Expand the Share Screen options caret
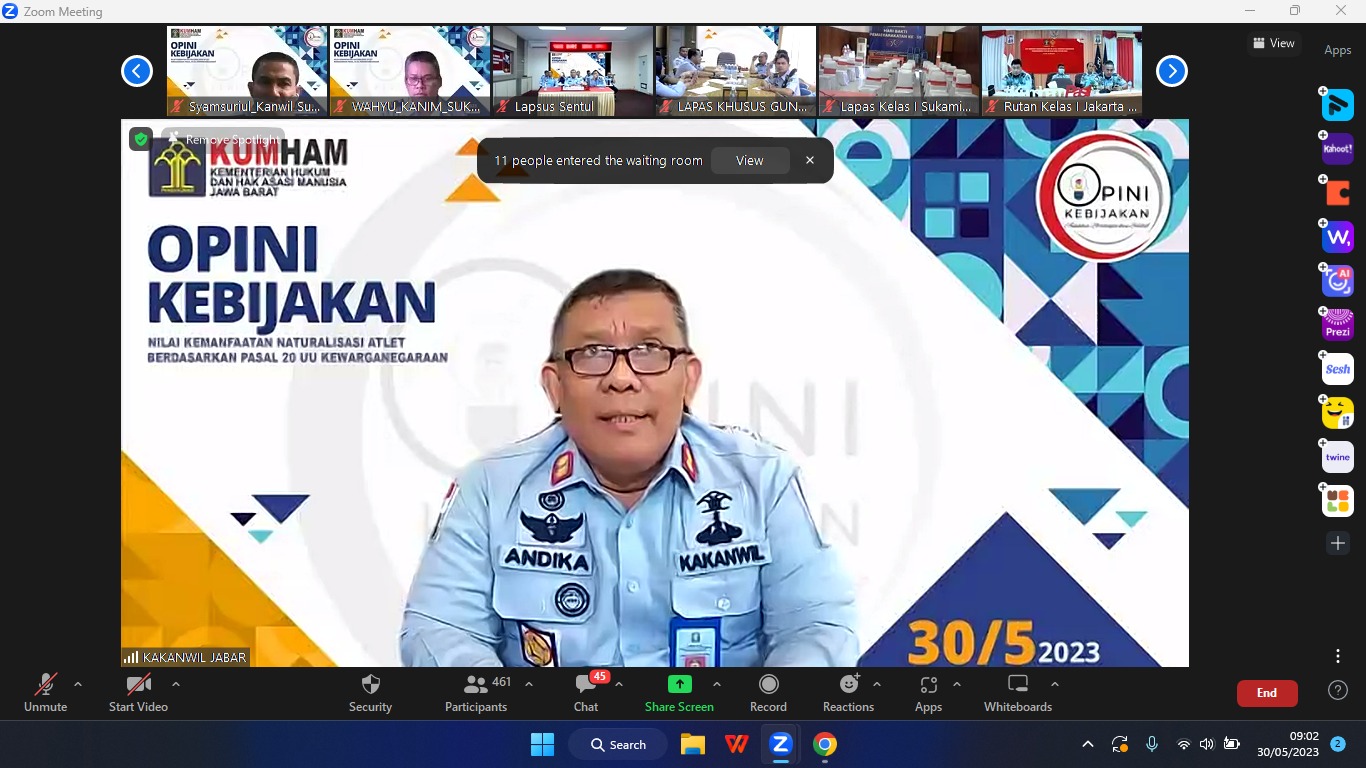Viewport: 1366px width, 768px height. [717, 685]
